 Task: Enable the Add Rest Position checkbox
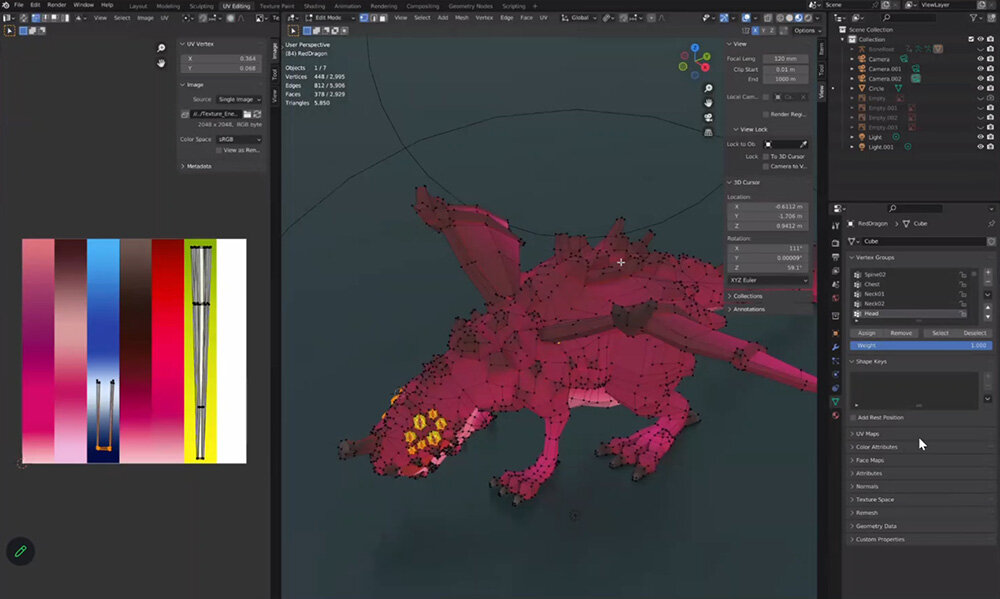853,417
